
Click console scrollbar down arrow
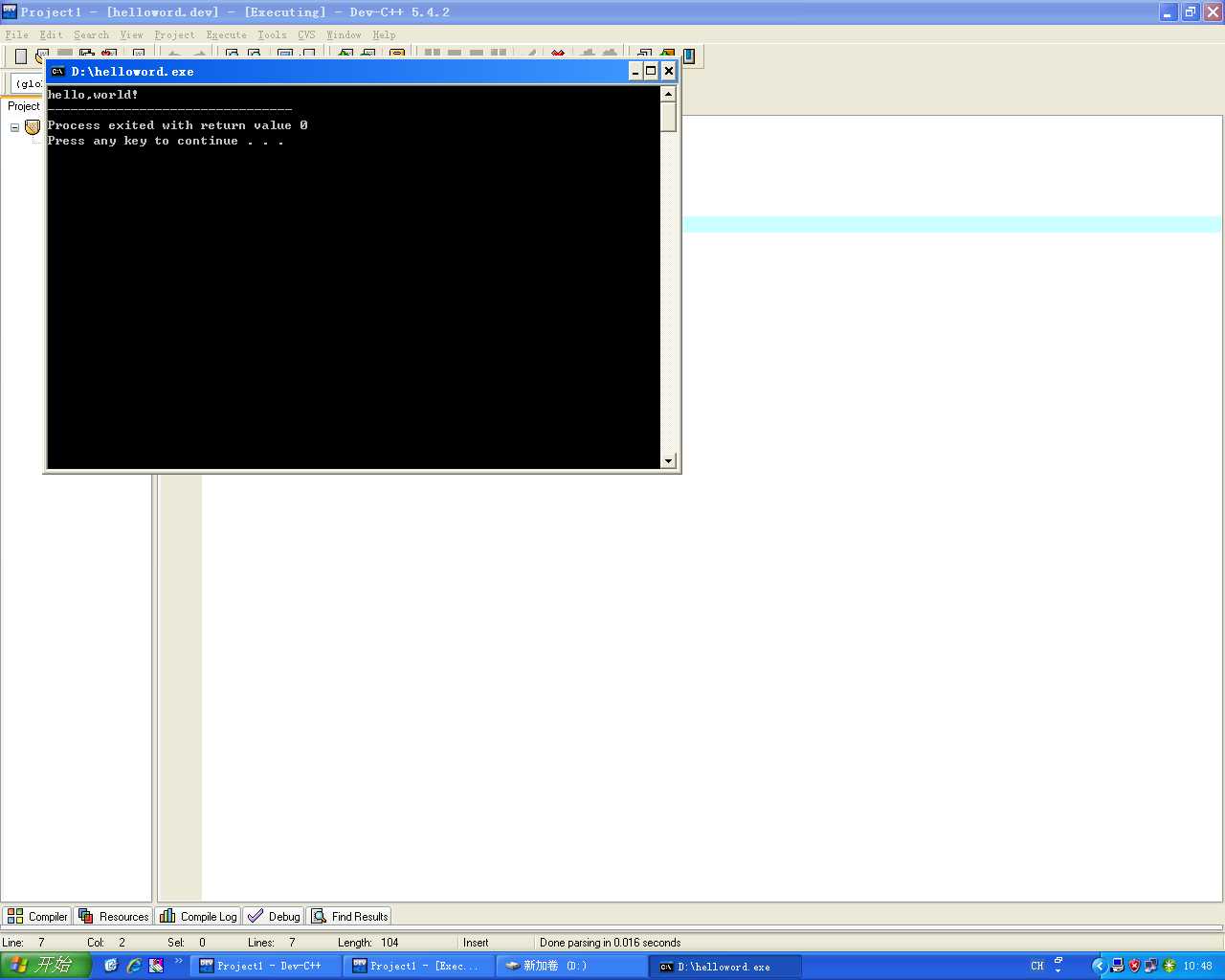668,461
